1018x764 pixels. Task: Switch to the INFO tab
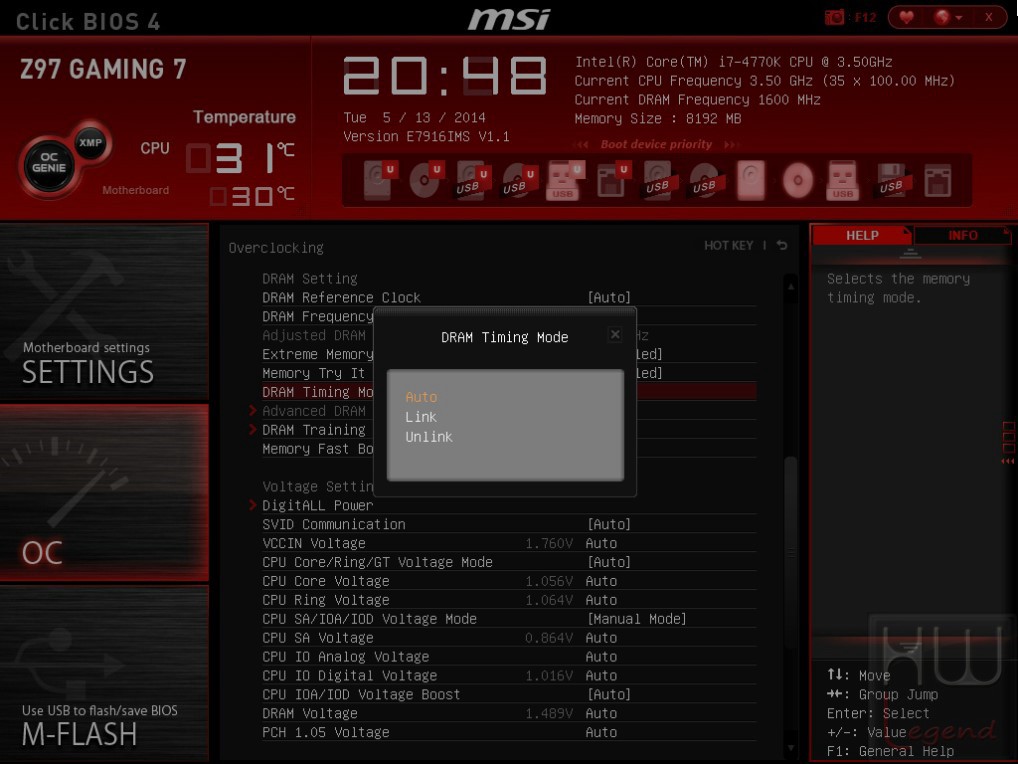tap(962, 235)
